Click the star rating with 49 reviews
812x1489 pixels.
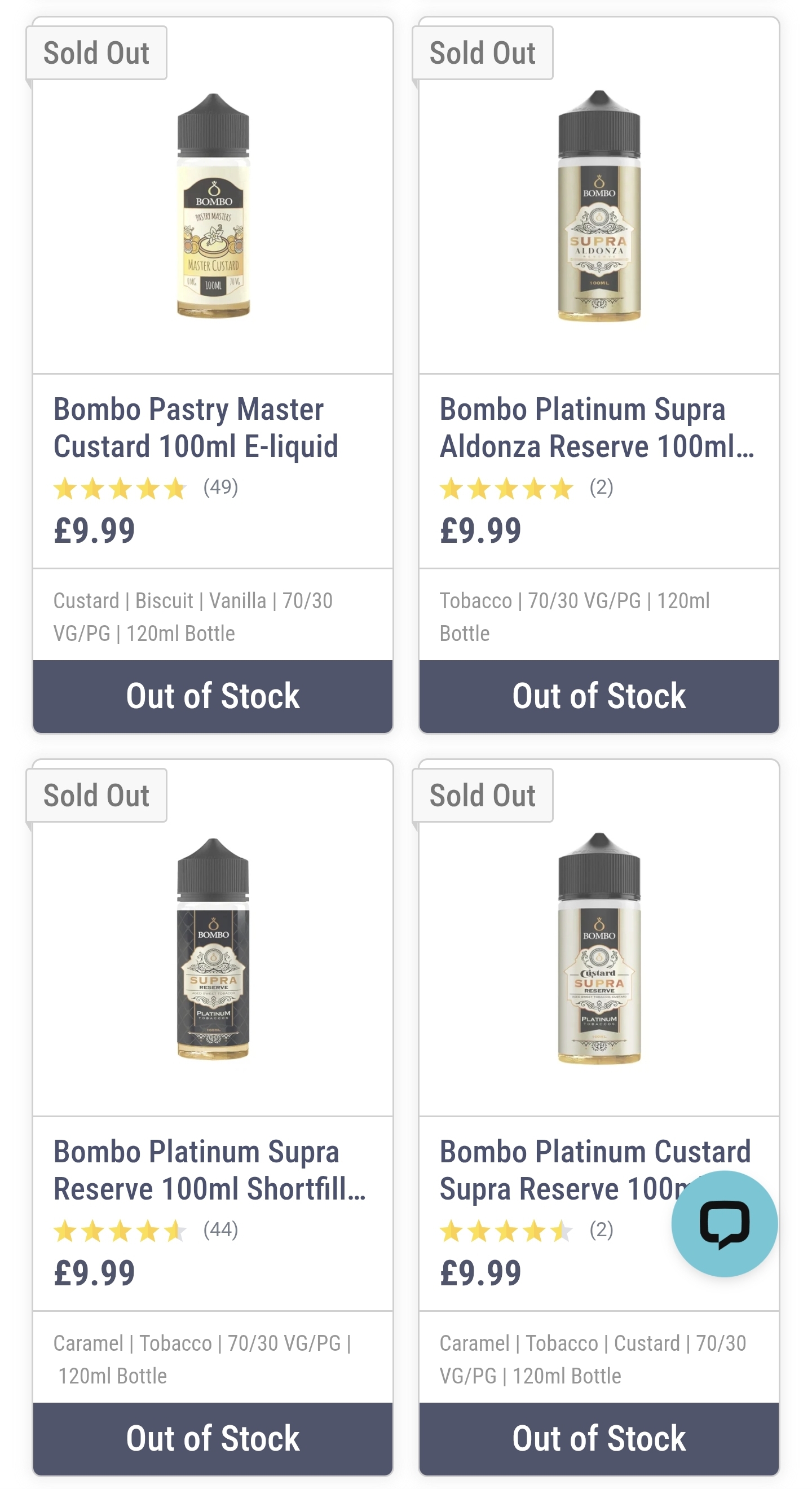point(120,489)
